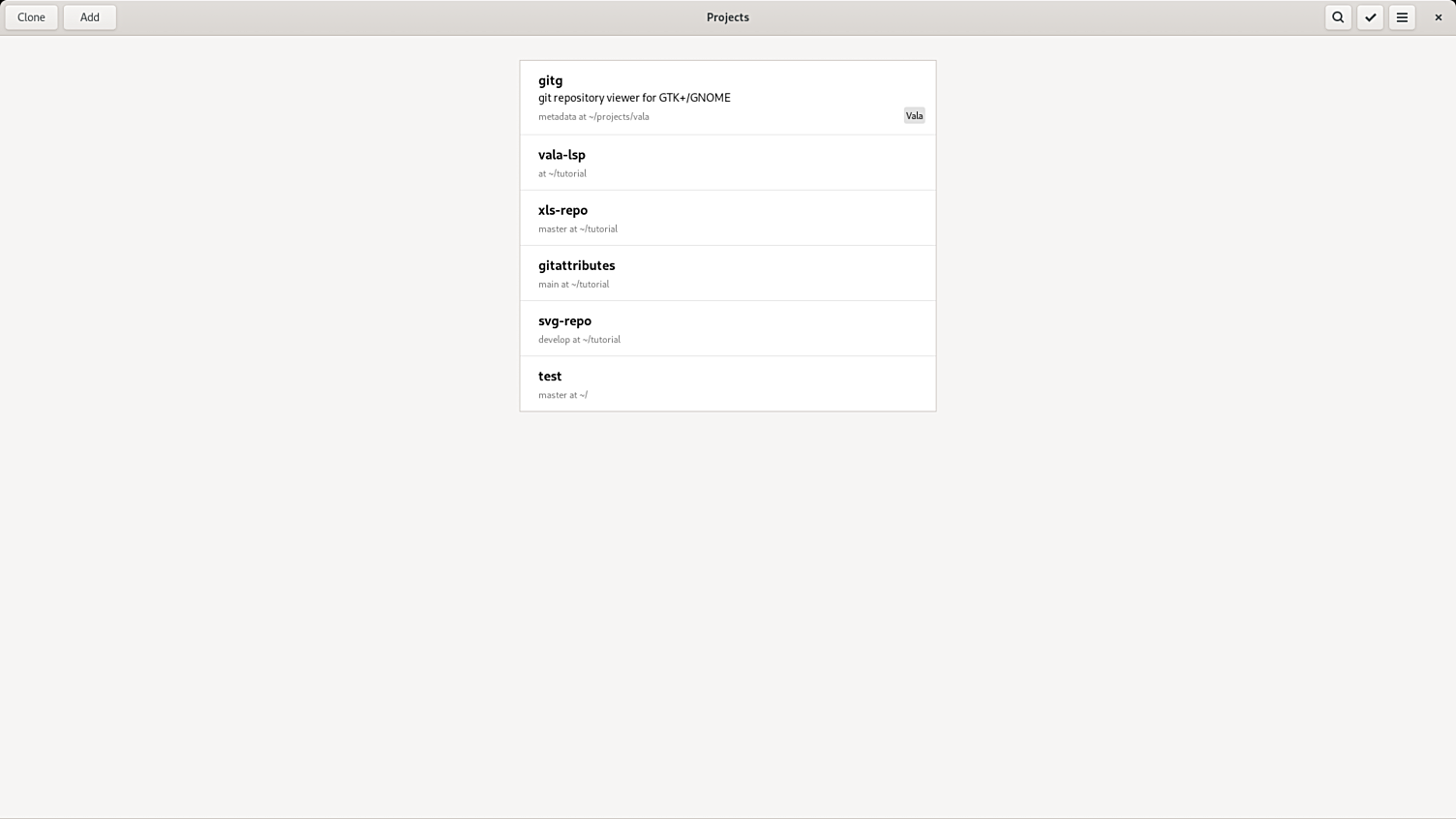1456x819 pixels.
Task: Open the search projects magnifier icon
Action: (1338, 17)
